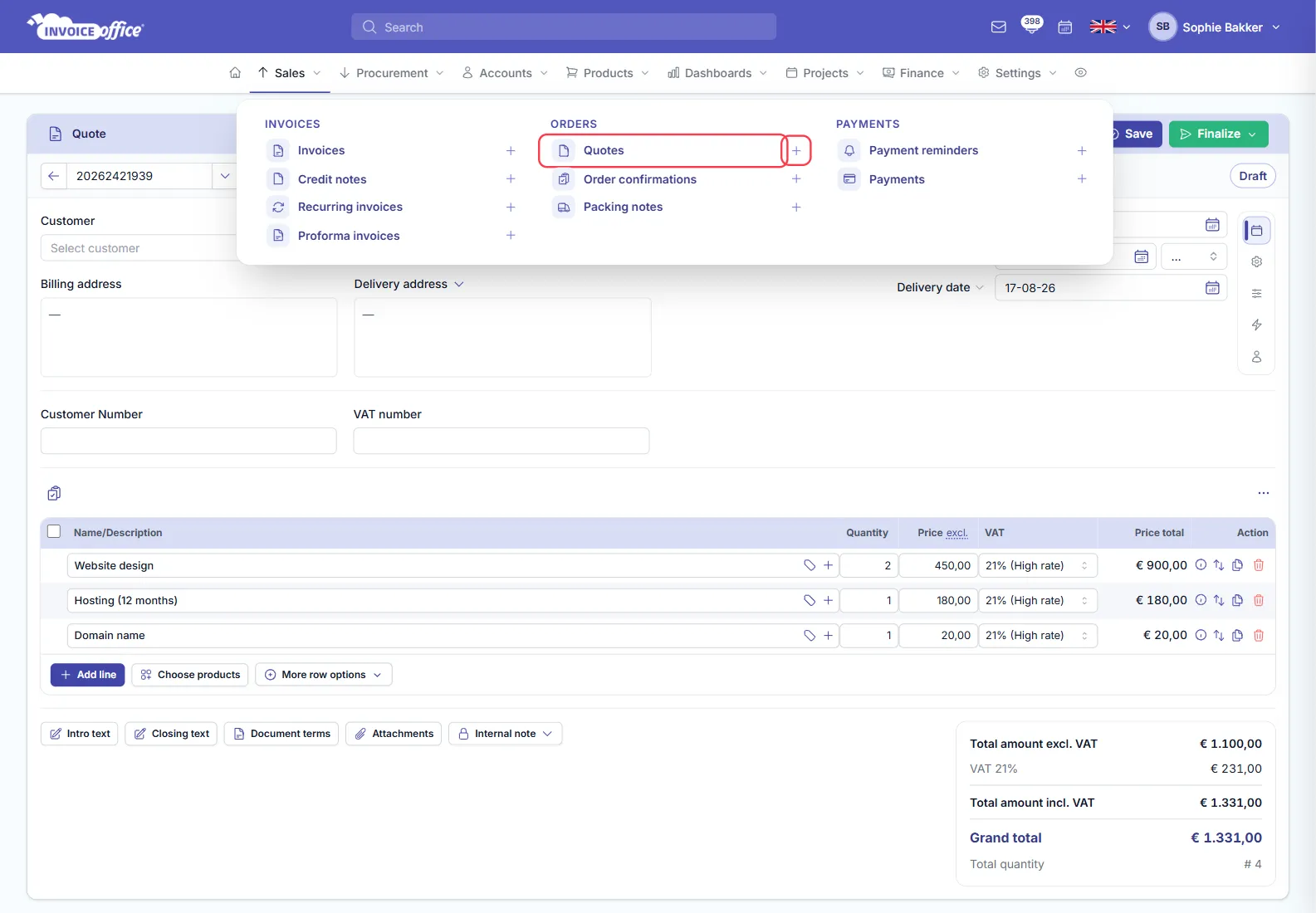Open VAT rate dropdown for Website design
The height and width of the screenshot is (913, 1316).
[x=1038, y=565]
